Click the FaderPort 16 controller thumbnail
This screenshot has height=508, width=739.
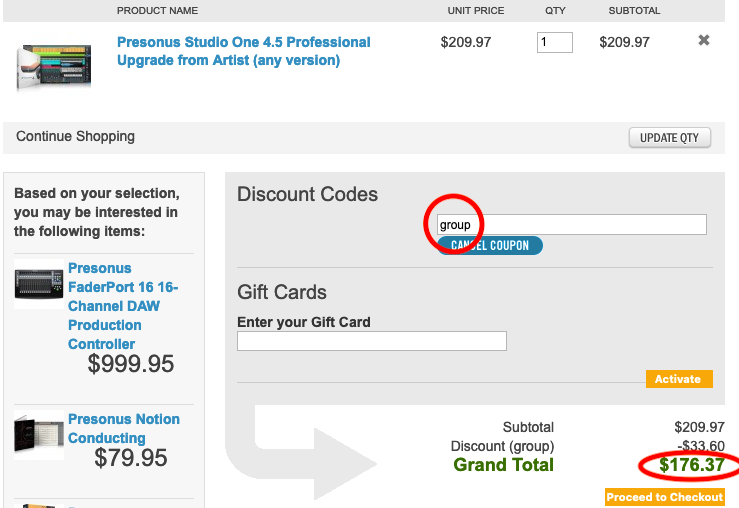click(x=39, y=285)
